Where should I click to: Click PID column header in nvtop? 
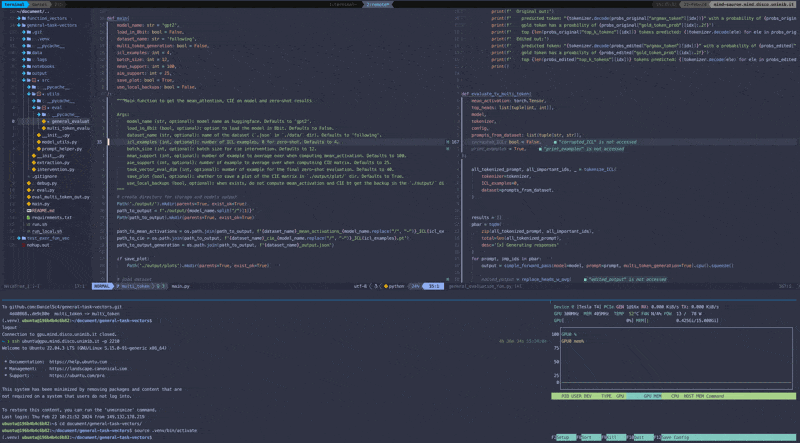tap(564, 396)
